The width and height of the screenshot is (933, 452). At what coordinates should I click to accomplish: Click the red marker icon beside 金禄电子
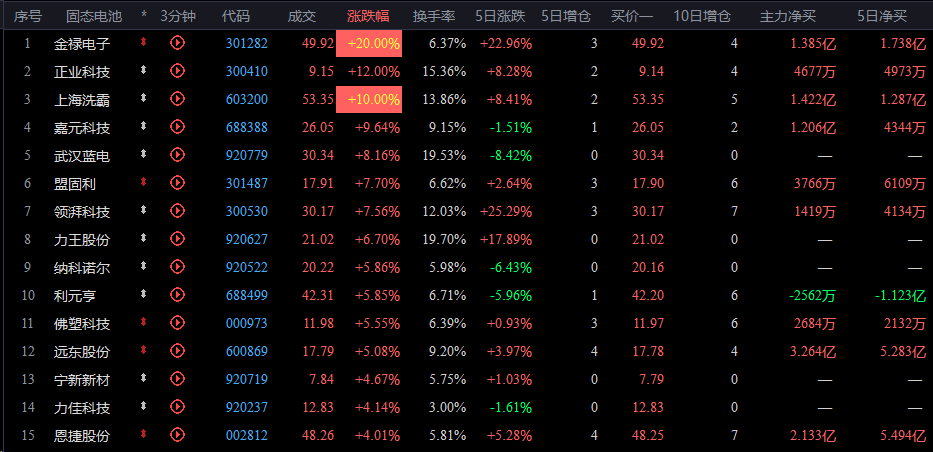click(x=143, y=42)
